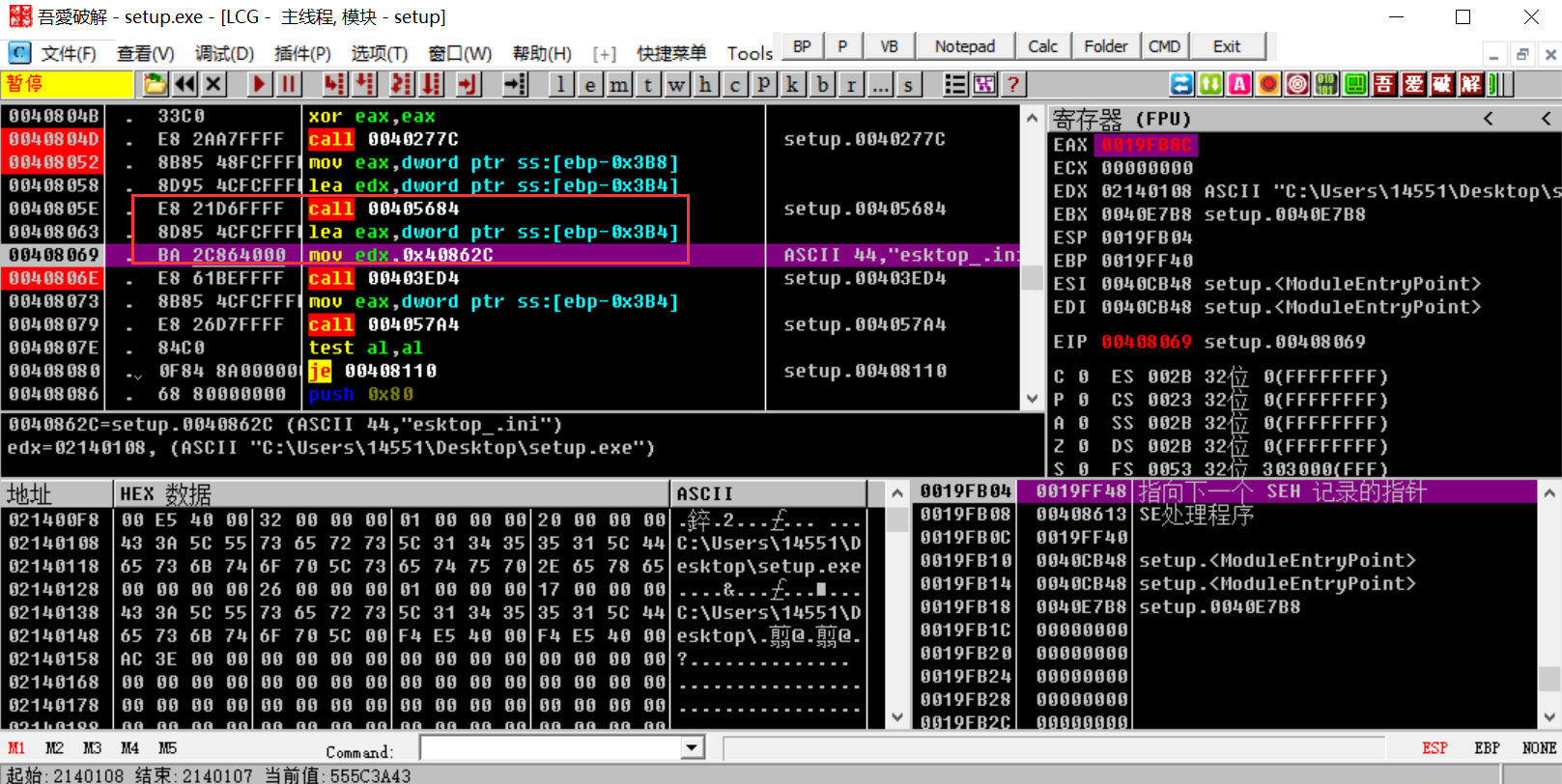Open the Patches window with the p button
The image size is (1562, 784).
click(x=764, y=85)
